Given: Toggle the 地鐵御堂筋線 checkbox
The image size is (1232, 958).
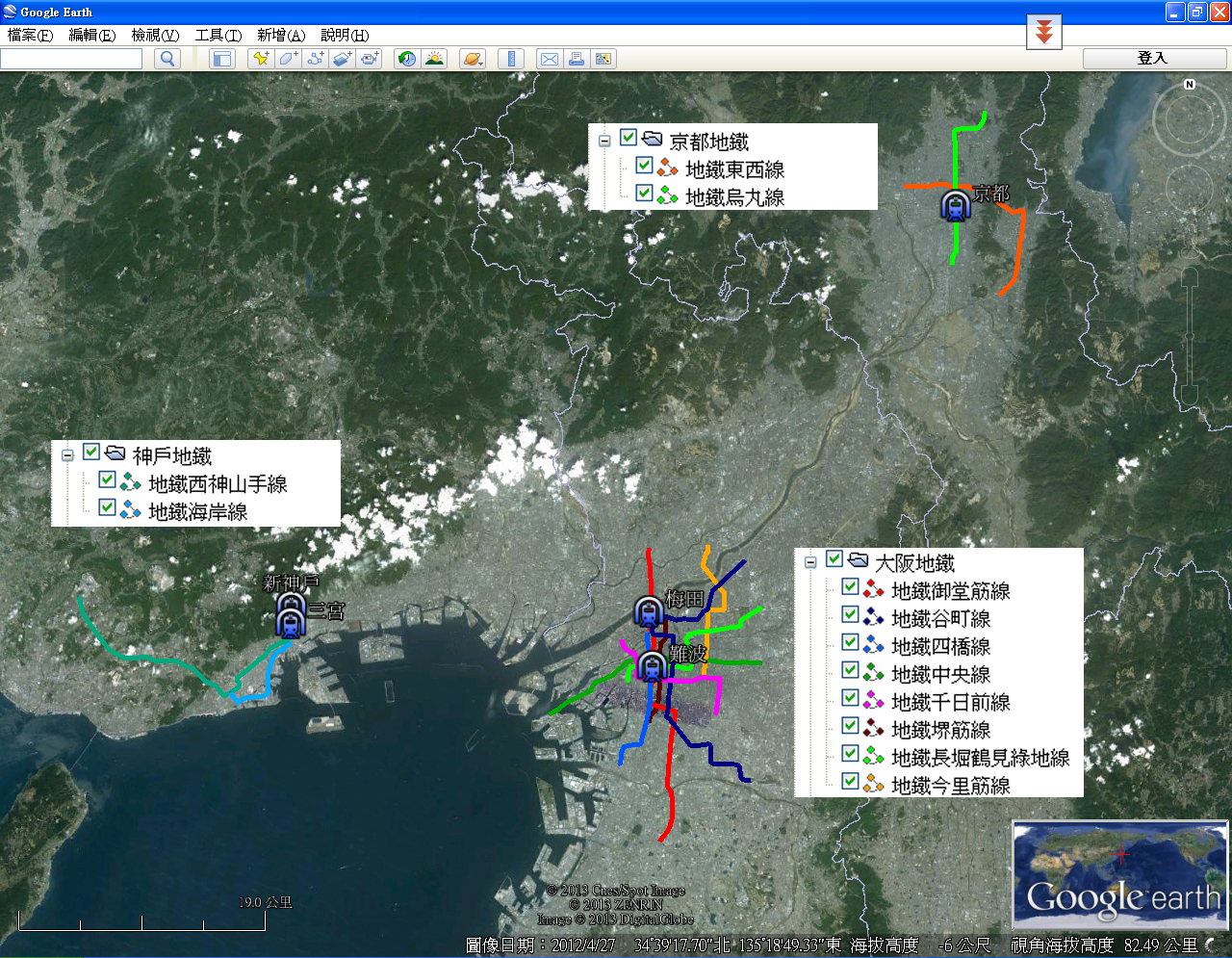Looking at the screenshot, I should point(850,586).
